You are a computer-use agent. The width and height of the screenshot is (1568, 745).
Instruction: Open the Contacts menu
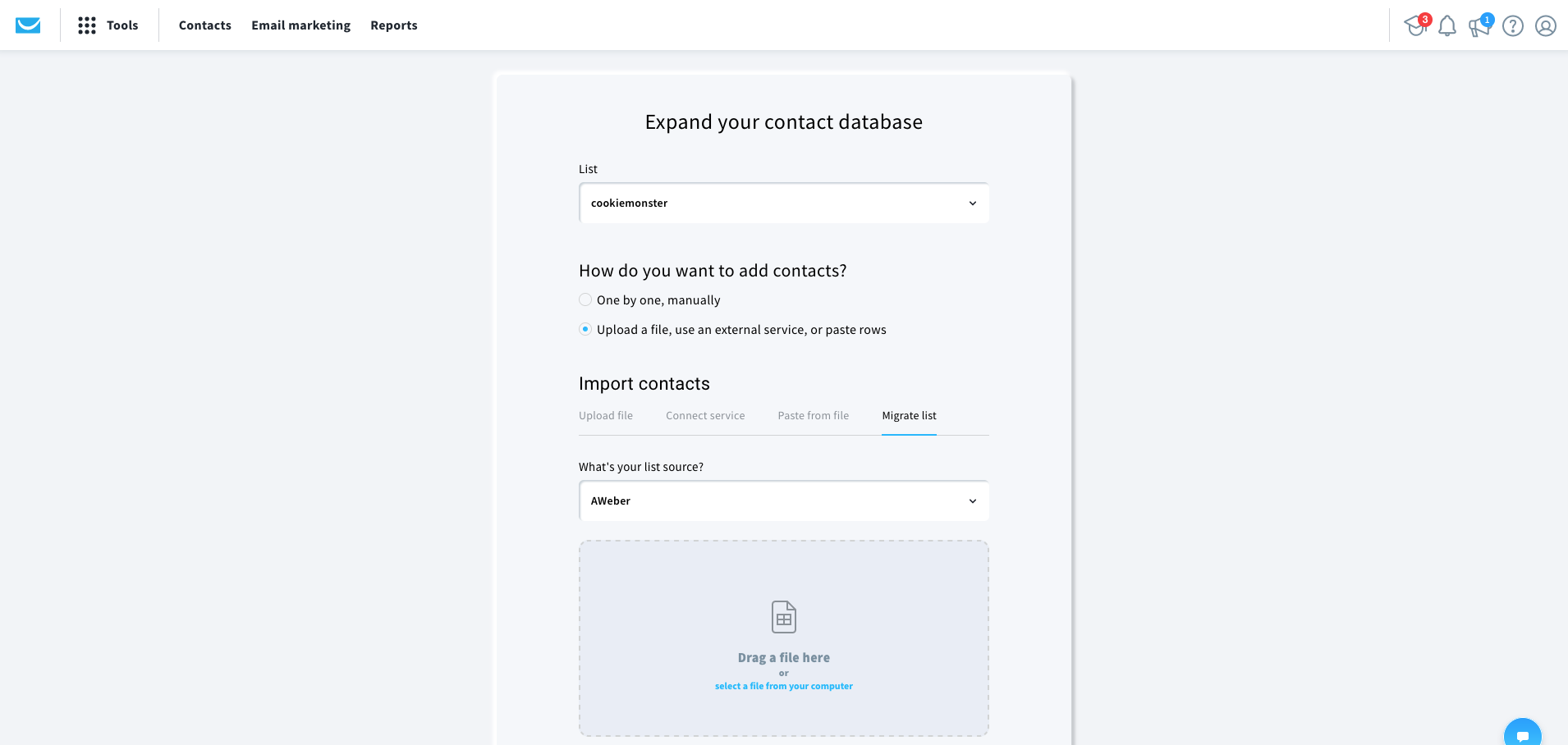[205, 25]
